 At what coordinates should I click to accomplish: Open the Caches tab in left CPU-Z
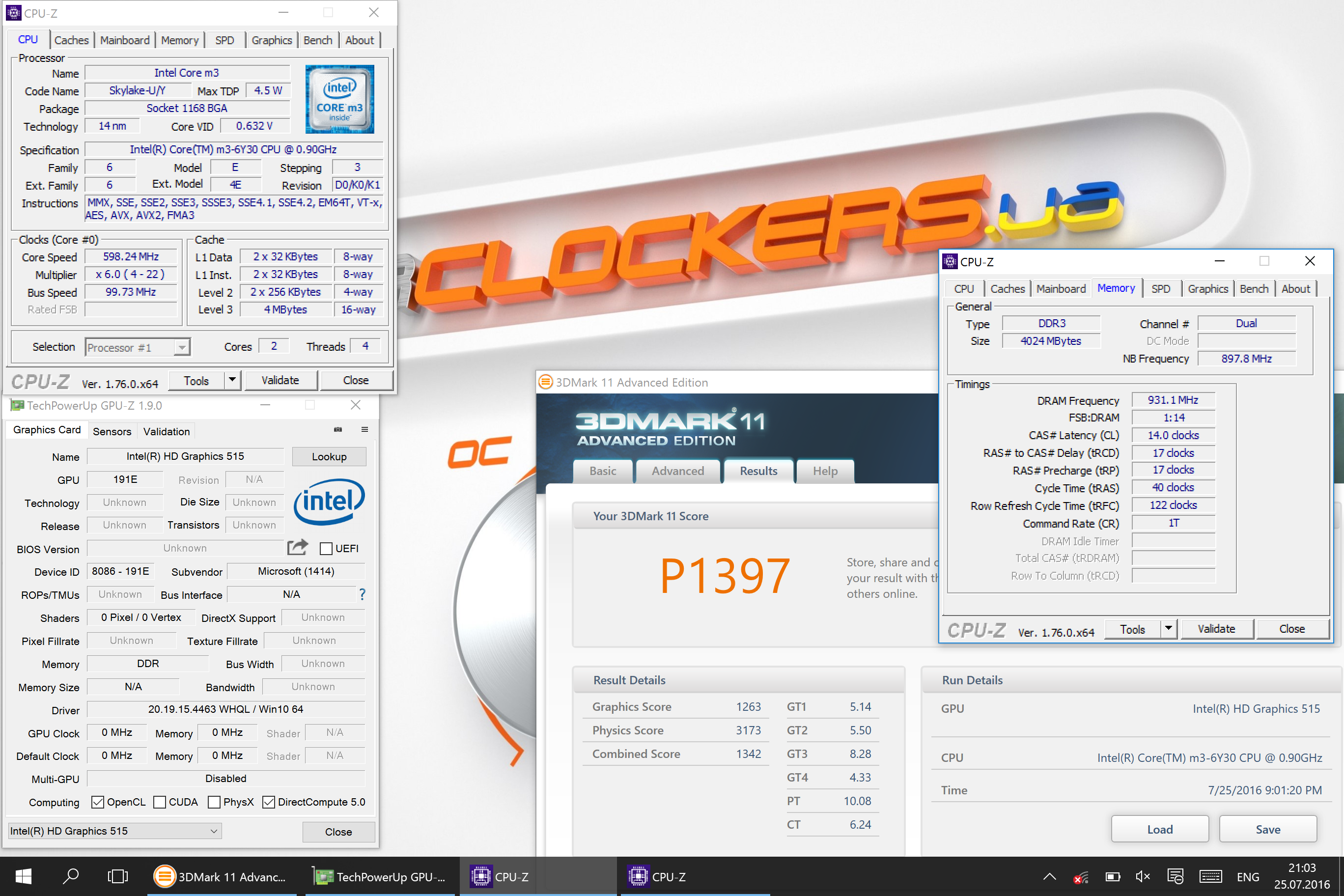click(x=71, y=40)
